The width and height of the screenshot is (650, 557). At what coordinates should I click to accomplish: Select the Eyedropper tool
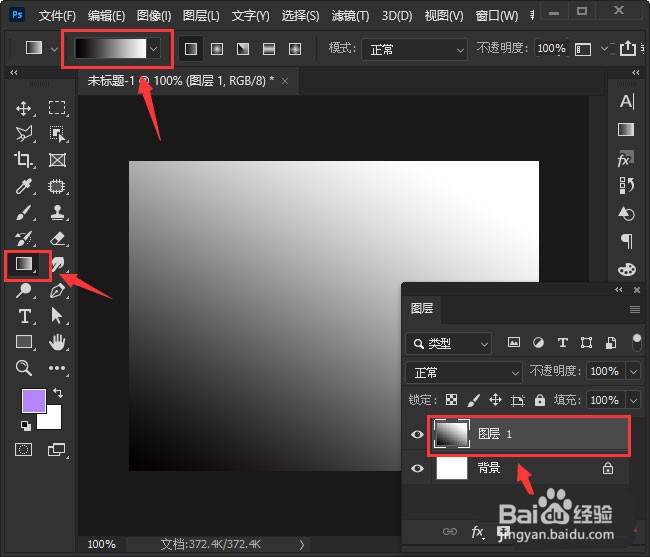tap(24, 186)
